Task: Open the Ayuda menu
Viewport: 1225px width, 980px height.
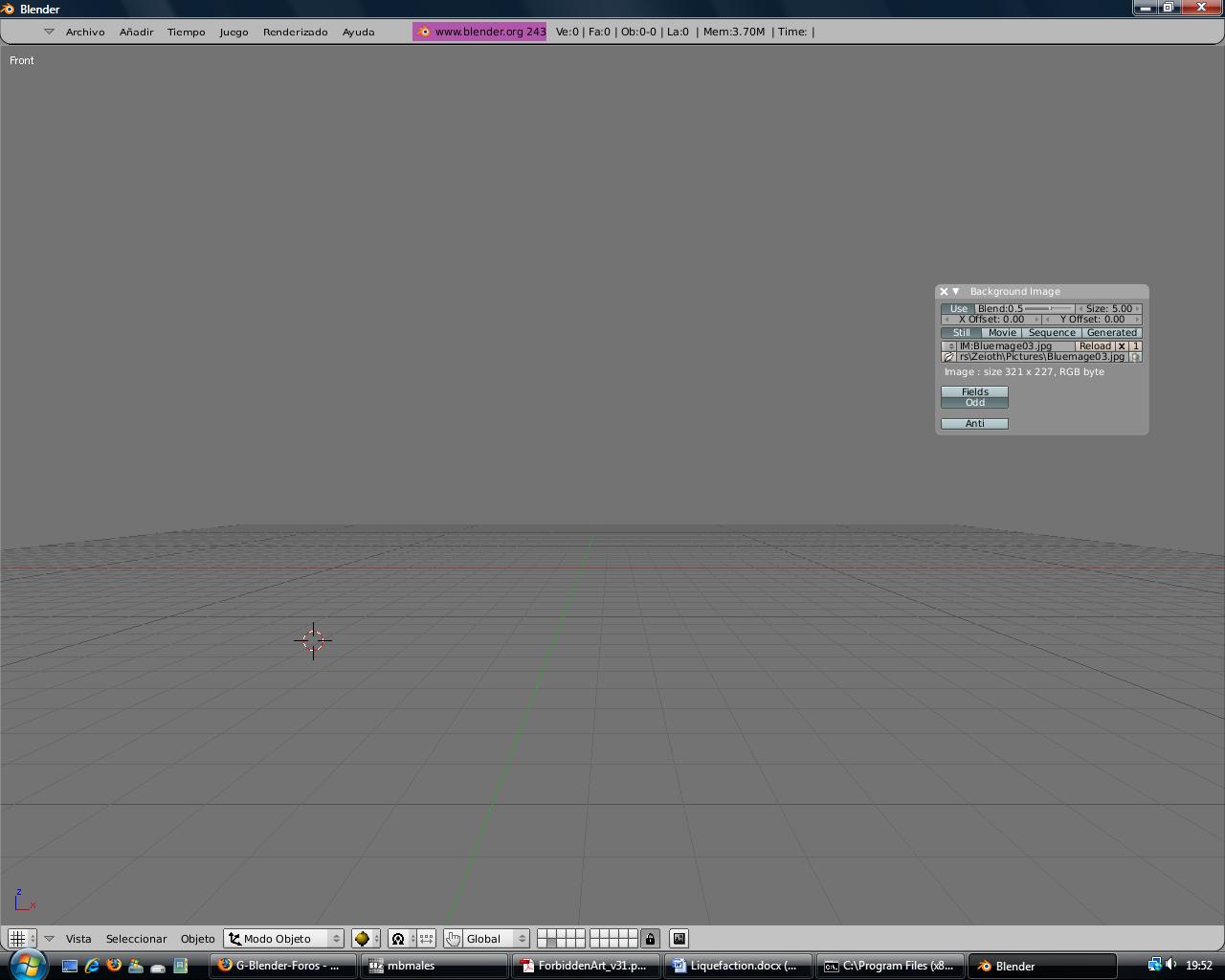Action: [358, 32]
